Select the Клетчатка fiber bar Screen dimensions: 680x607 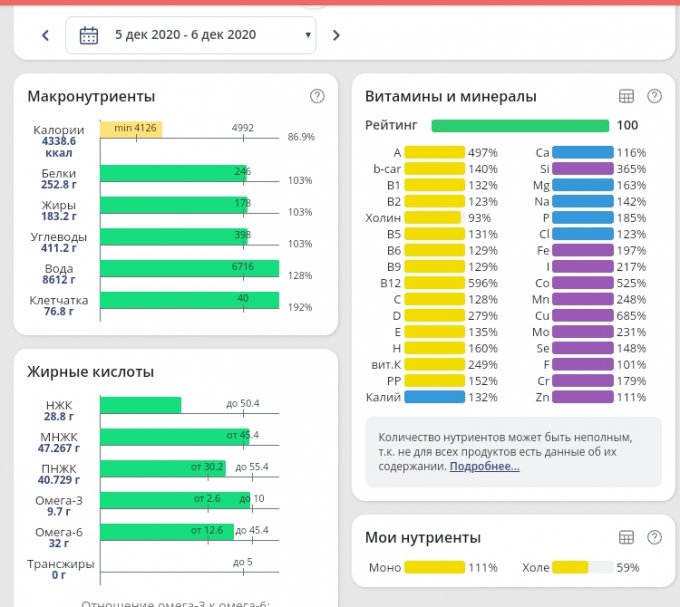click(x=189, y=300)
